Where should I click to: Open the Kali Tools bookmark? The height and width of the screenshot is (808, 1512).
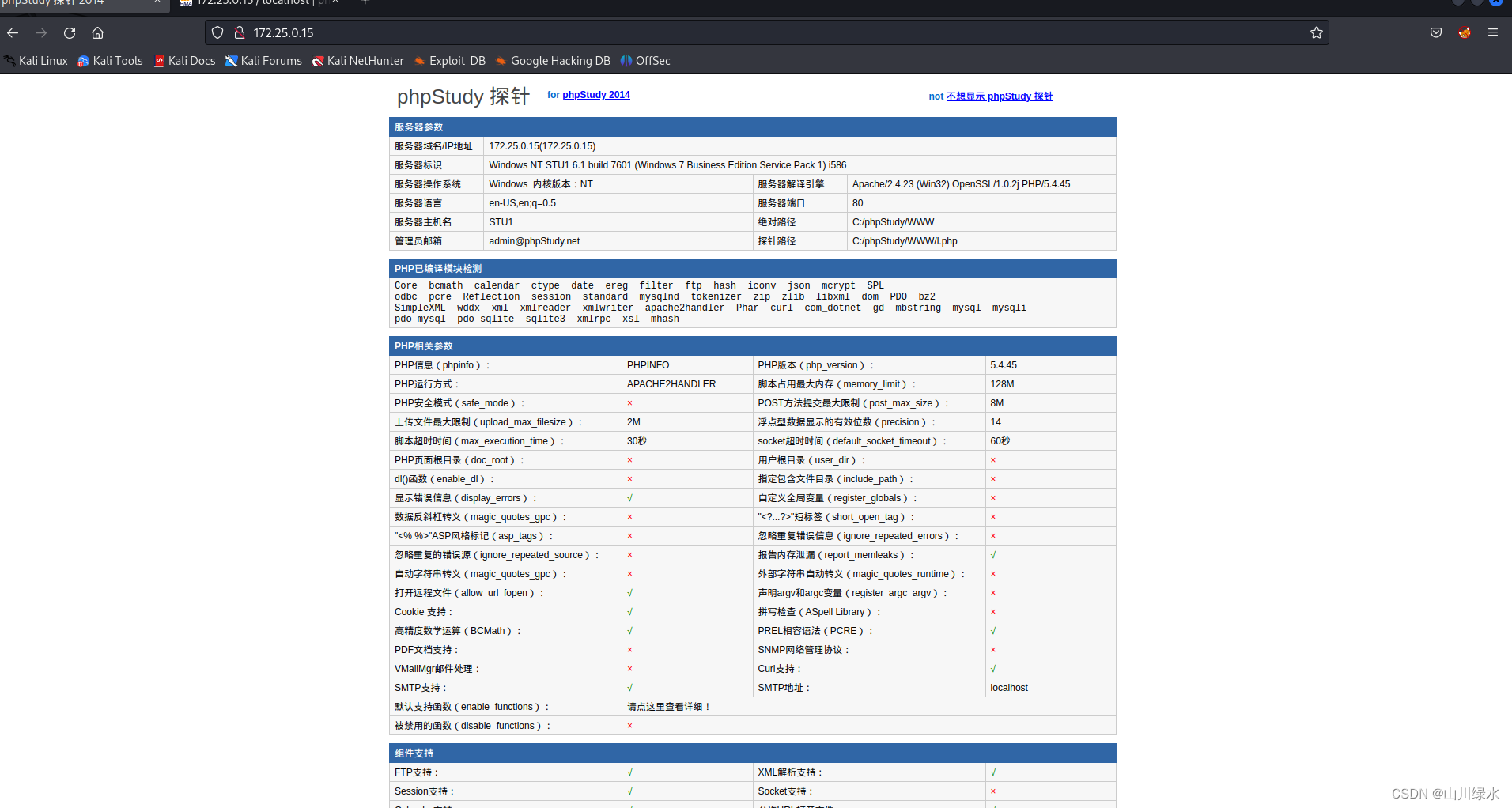point(111,61)
